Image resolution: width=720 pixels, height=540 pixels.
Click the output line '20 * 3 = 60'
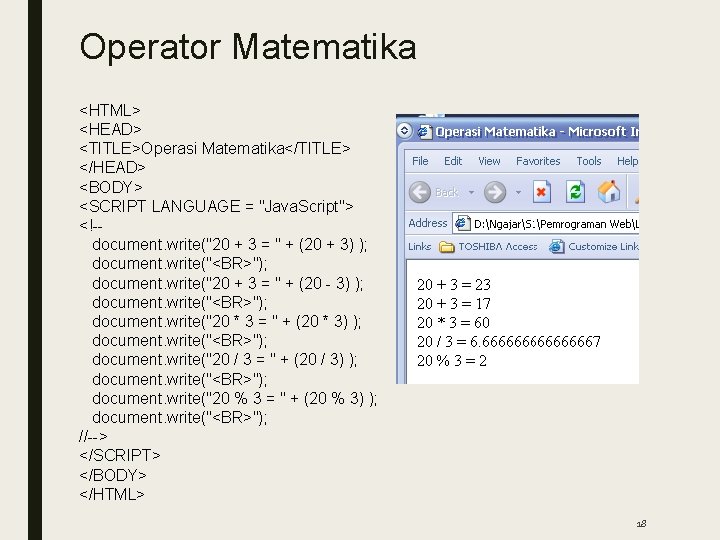(453, 323)
